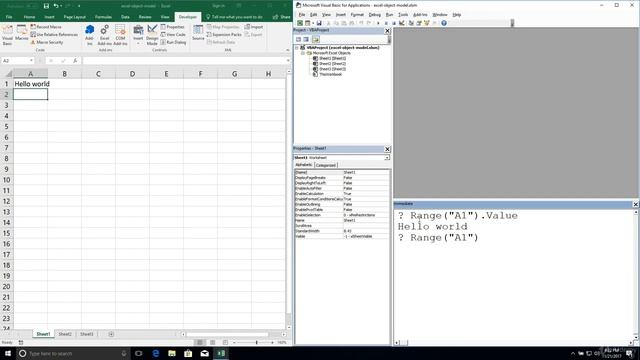Screen dimensions: 640x360
Task: Open the blue Add-ins button
Action: point(89,35)
